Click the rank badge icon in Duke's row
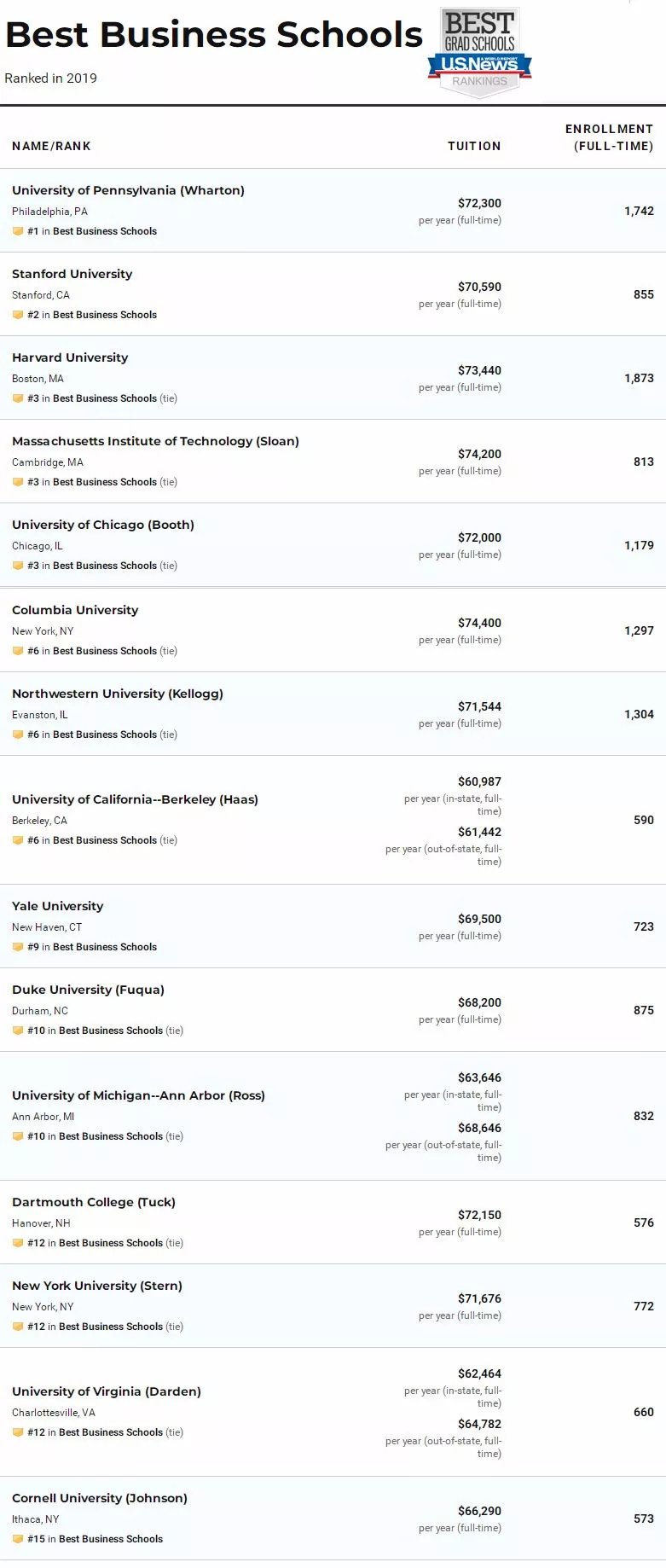Viewport: 666px width, 1568px height. point(18,1031)
